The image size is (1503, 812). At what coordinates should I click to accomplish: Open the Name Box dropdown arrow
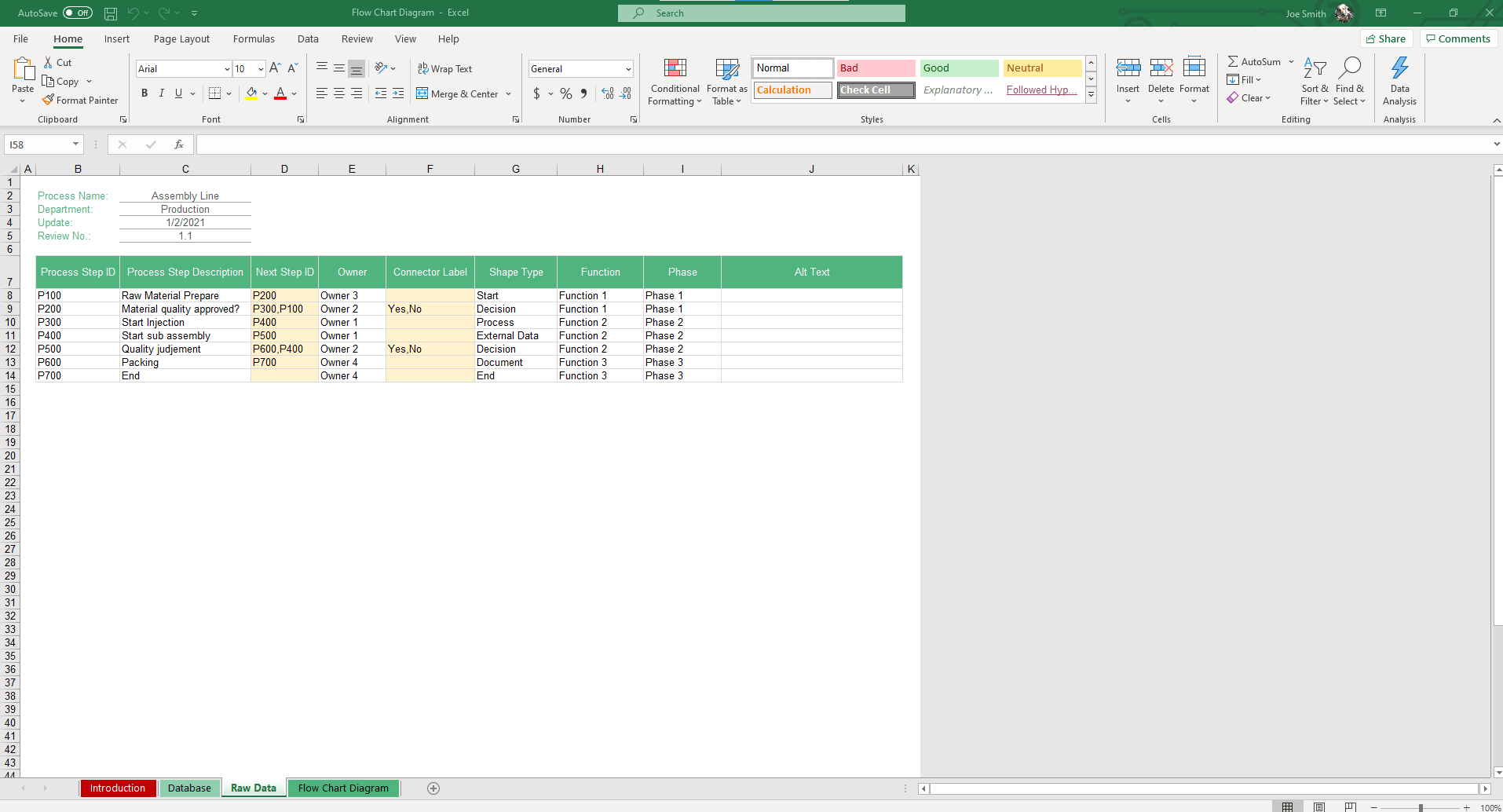click(x=75, y=144)
